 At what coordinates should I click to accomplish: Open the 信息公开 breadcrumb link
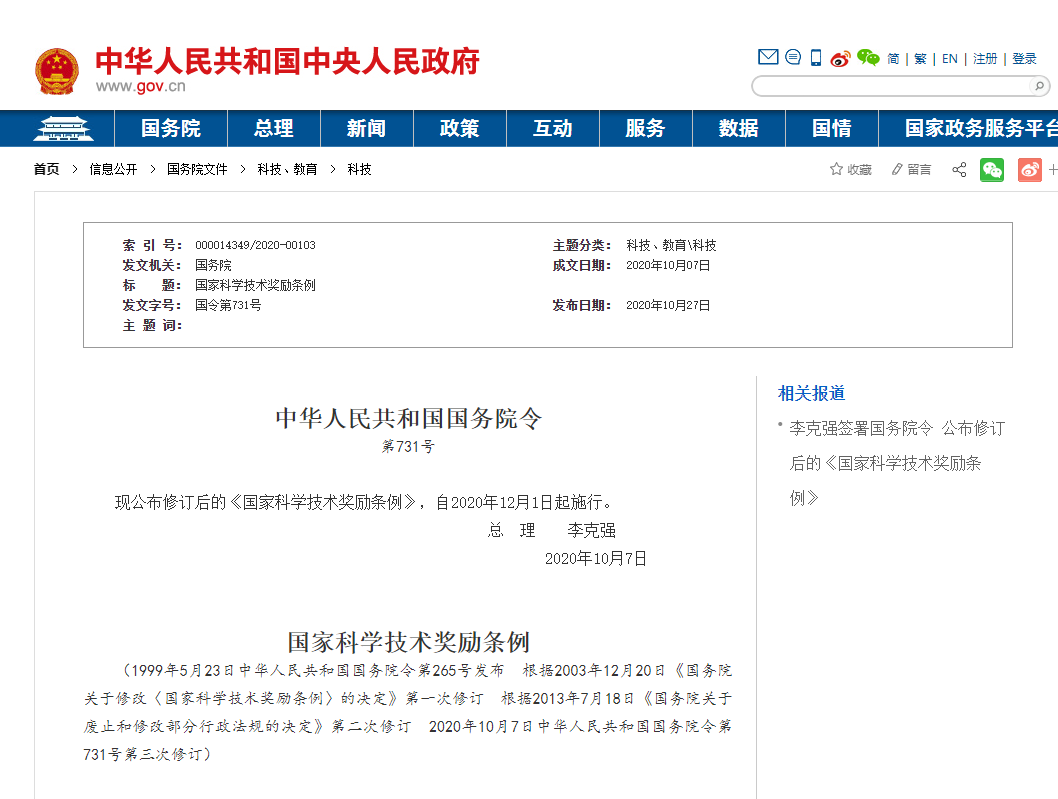point(113,170)
